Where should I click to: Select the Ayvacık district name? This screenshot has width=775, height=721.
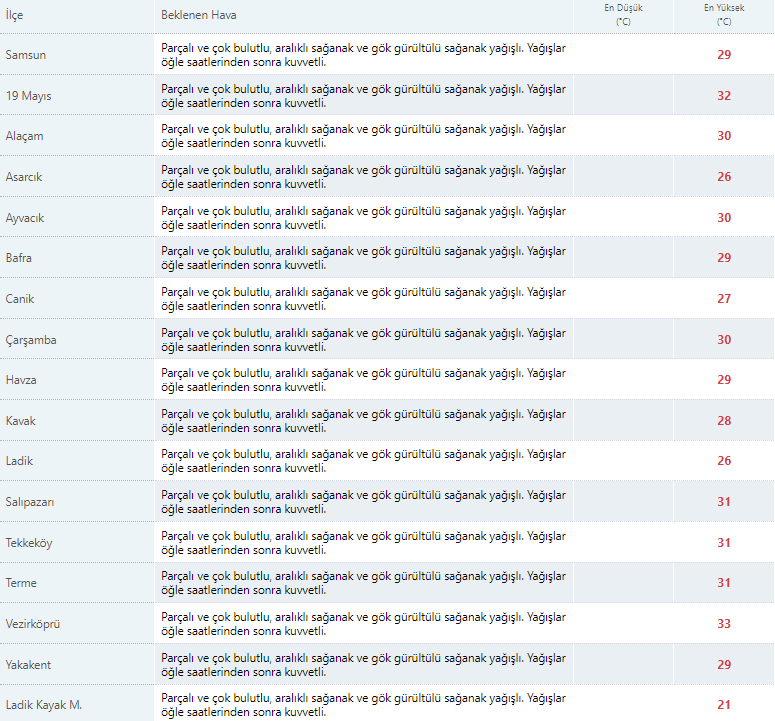click(x=25, y=218)
